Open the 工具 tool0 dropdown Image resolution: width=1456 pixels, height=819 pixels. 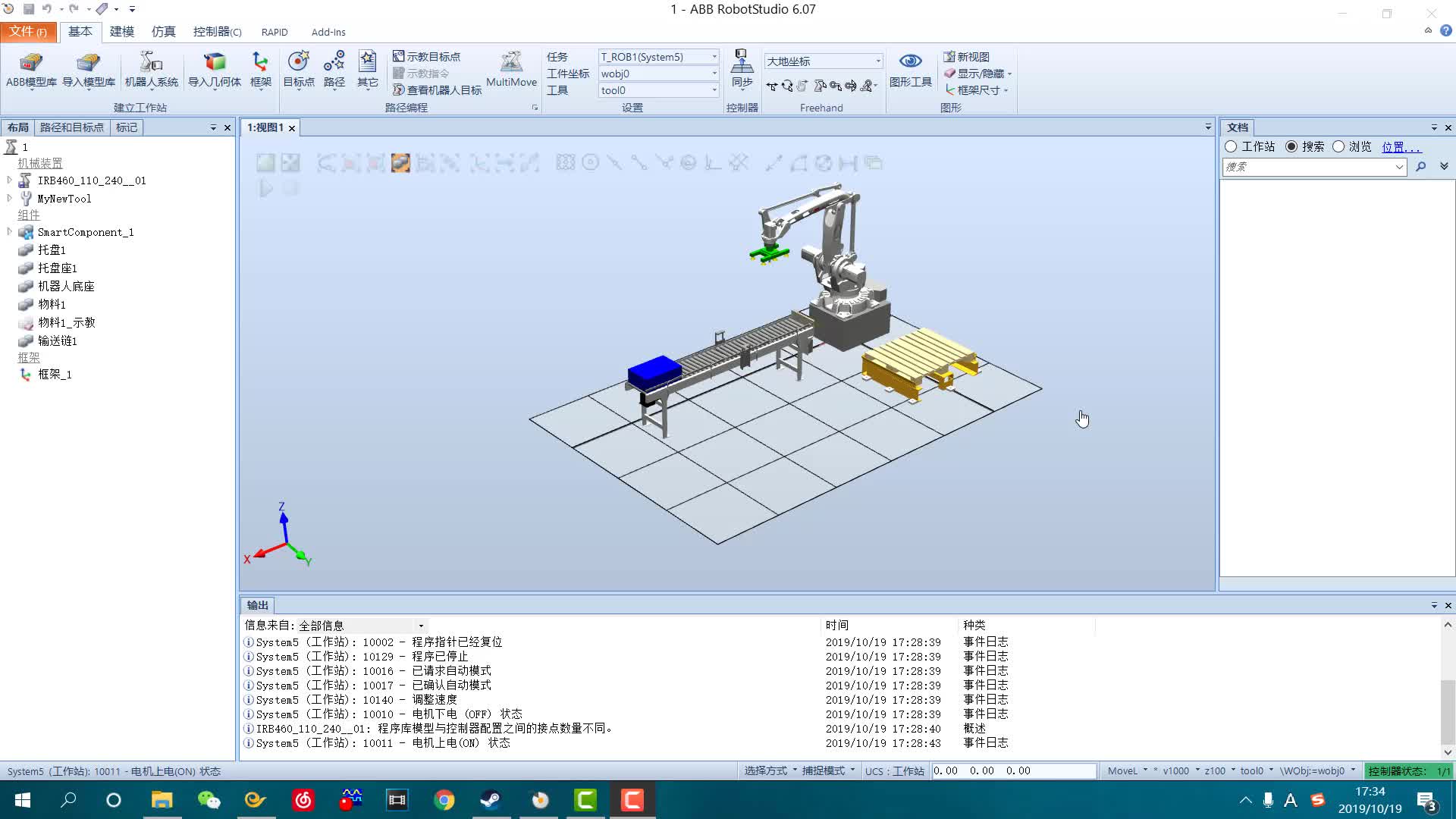[658, 90]
